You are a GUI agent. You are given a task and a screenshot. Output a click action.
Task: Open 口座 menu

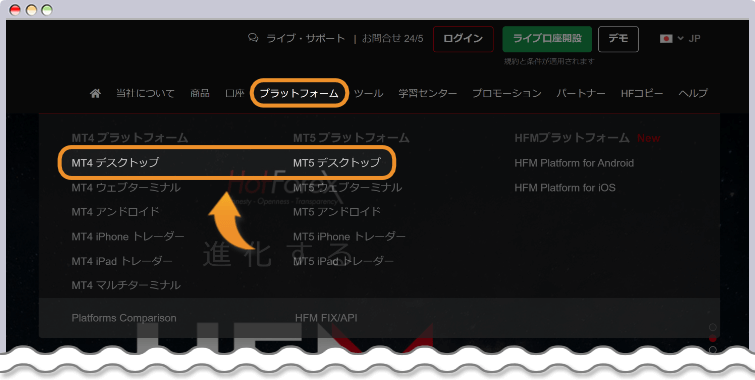point(235,93)
